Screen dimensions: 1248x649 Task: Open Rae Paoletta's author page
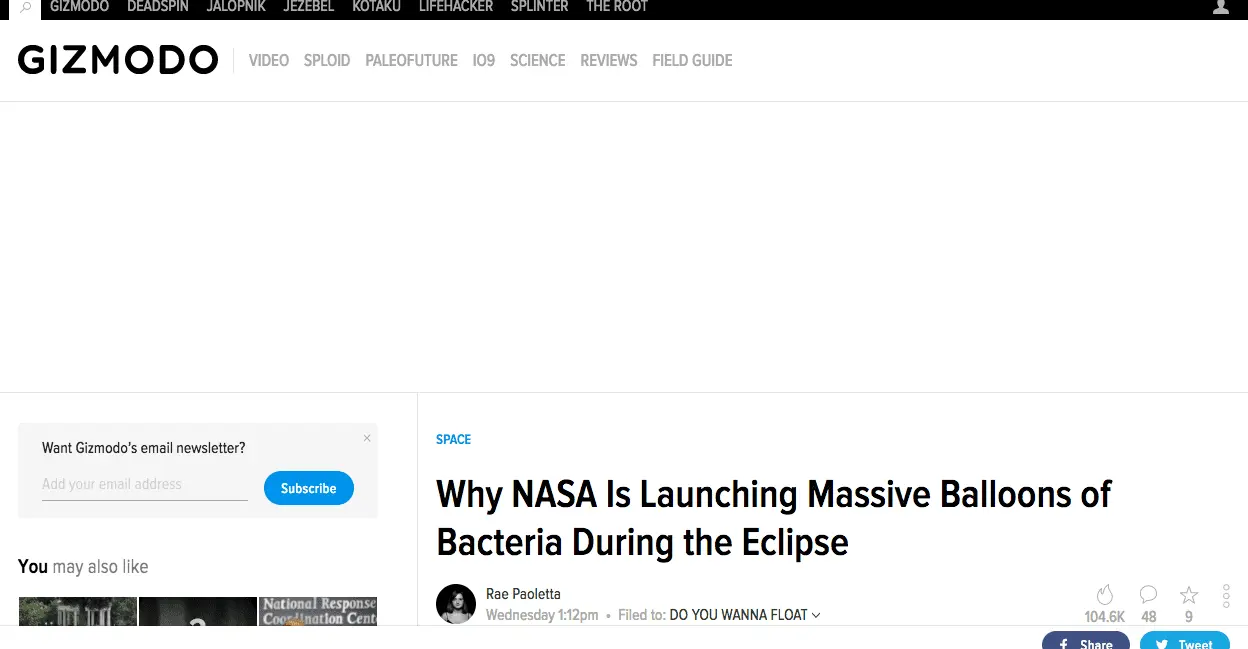point(523,594)
